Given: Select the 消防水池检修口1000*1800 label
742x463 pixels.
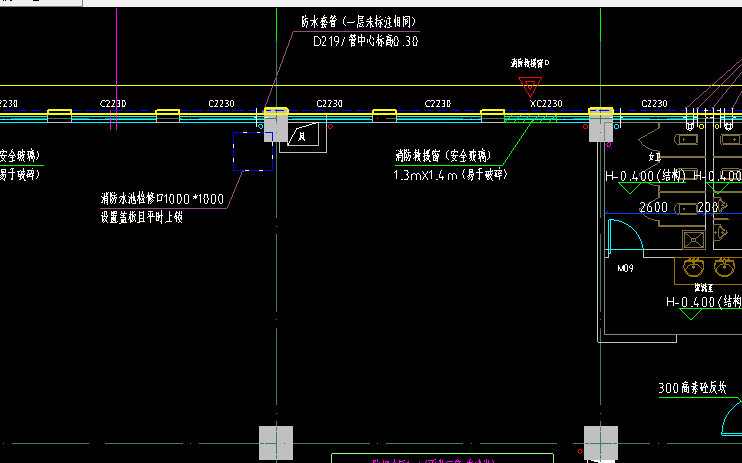Looking at the screenshot, I should click(x=162, y=198).
